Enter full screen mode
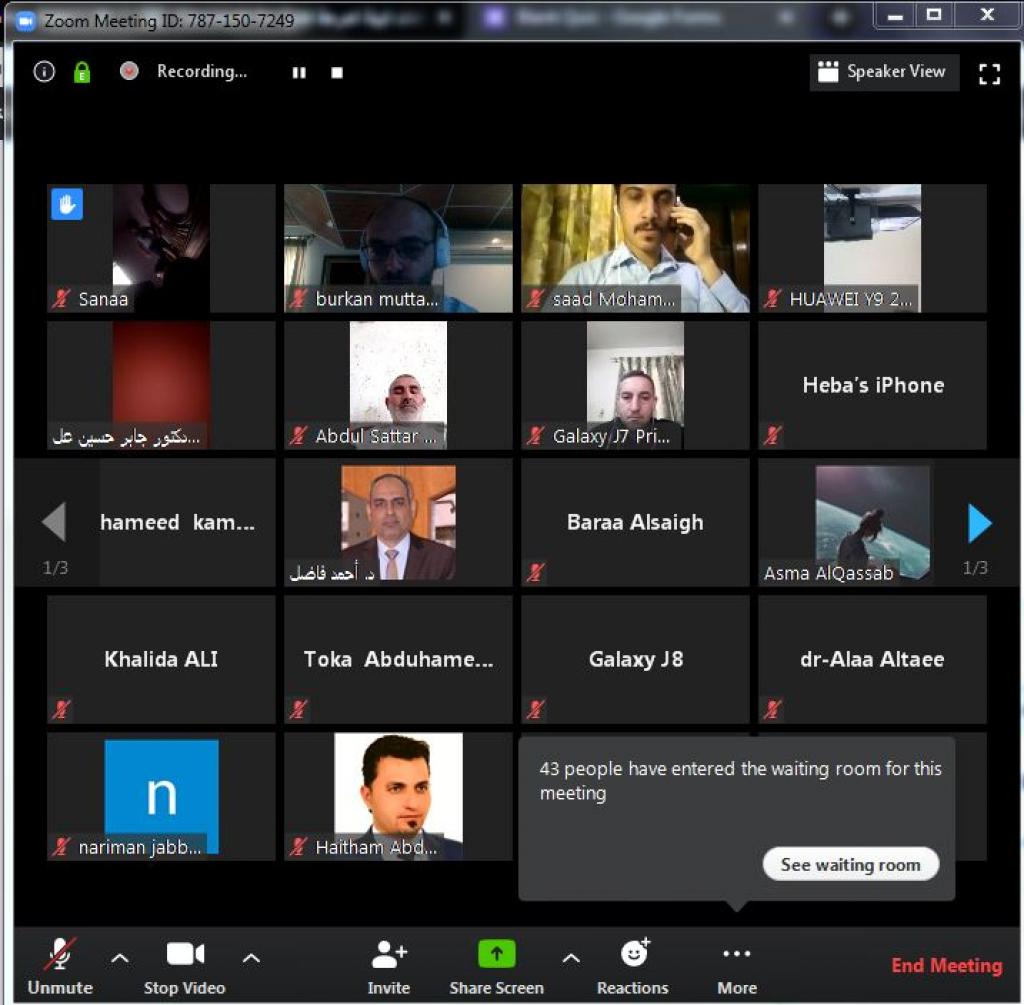Screen dimensions: 1024x1005 [989, 73]
